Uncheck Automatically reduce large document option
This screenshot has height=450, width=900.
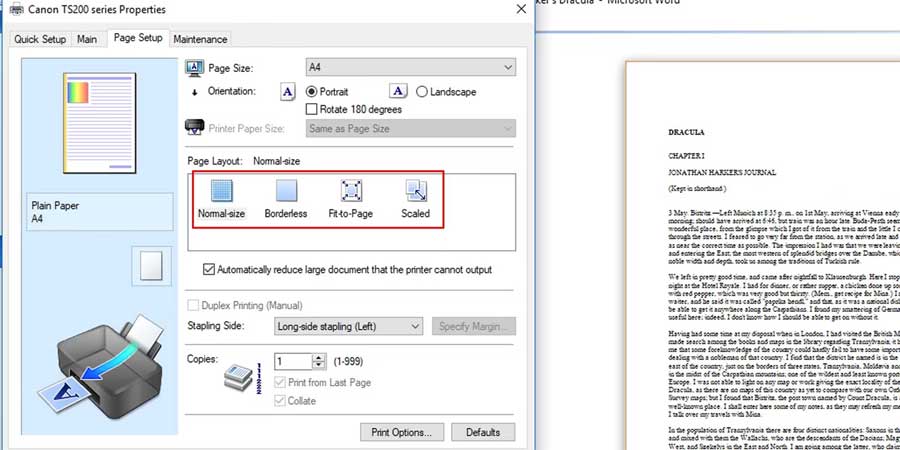pyautogui.click(x=209, y=269)
